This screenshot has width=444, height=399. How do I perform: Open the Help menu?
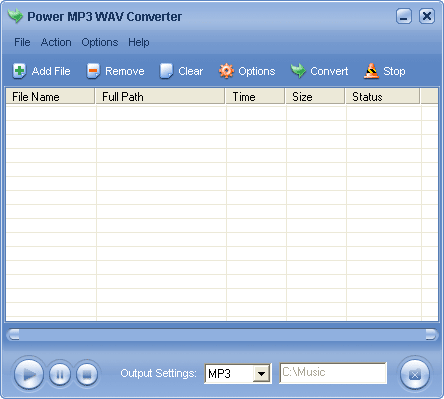[x=139, y=42]
